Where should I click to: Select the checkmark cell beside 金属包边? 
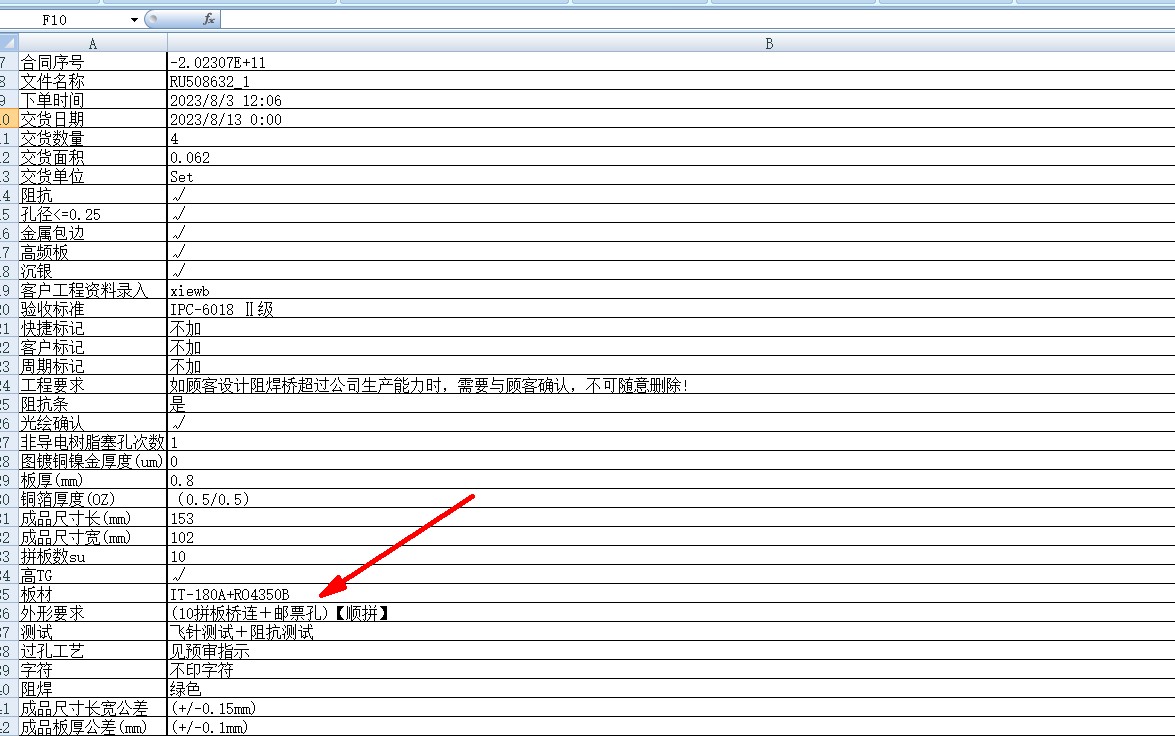tap(671, 233)
